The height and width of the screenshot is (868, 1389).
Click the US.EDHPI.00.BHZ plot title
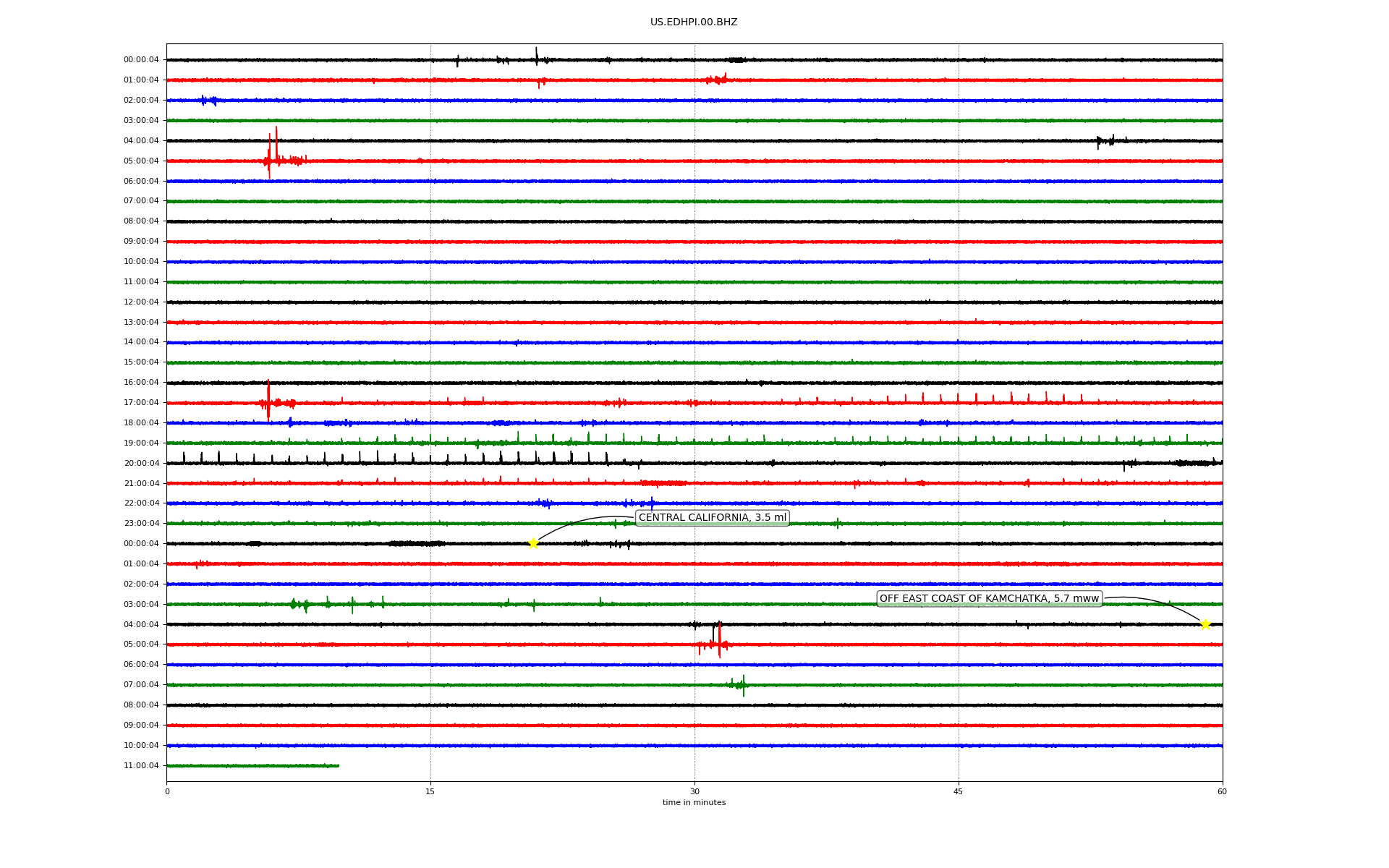coord(694,22)
